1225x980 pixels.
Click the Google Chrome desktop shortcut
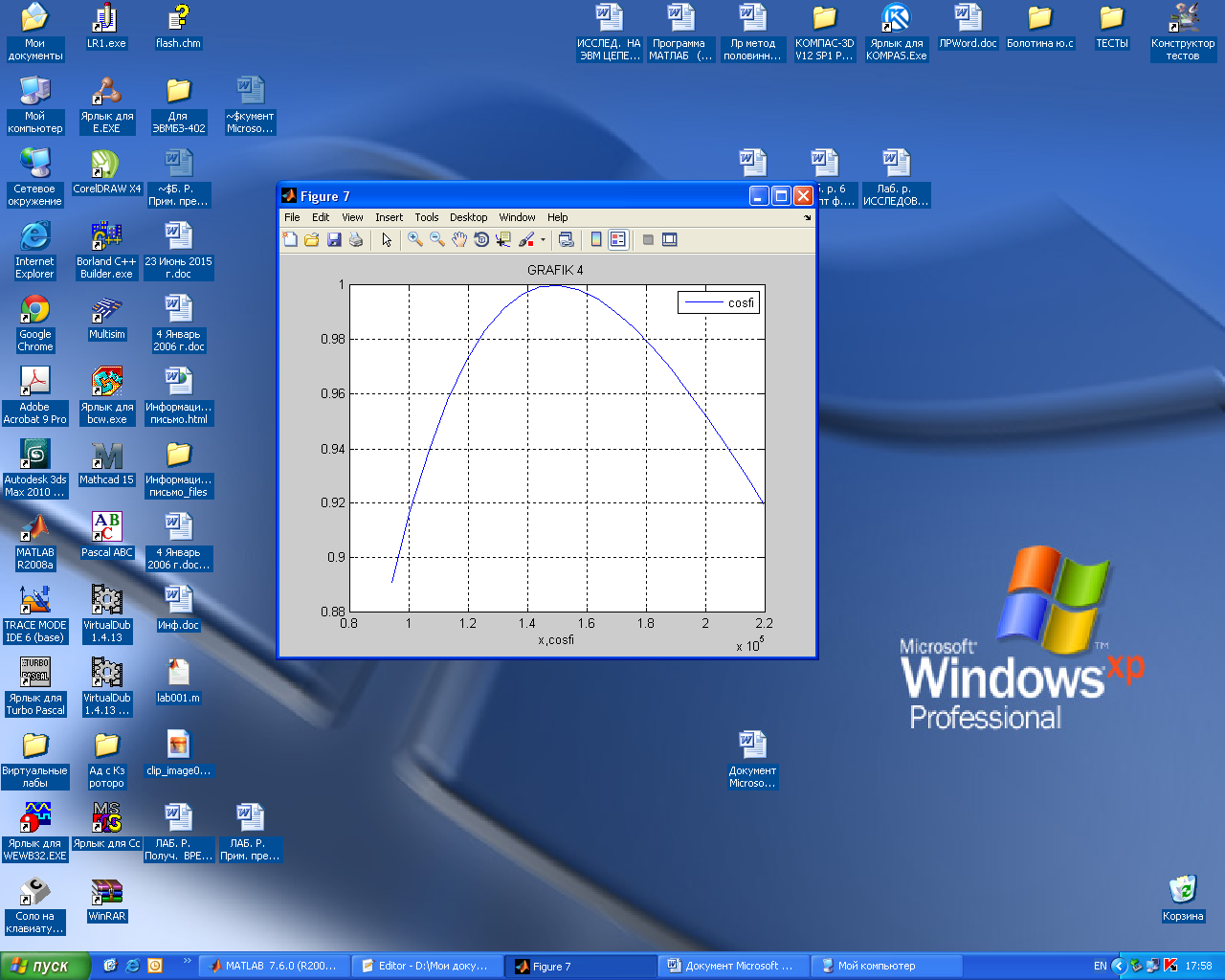click(x=35, y=324)
